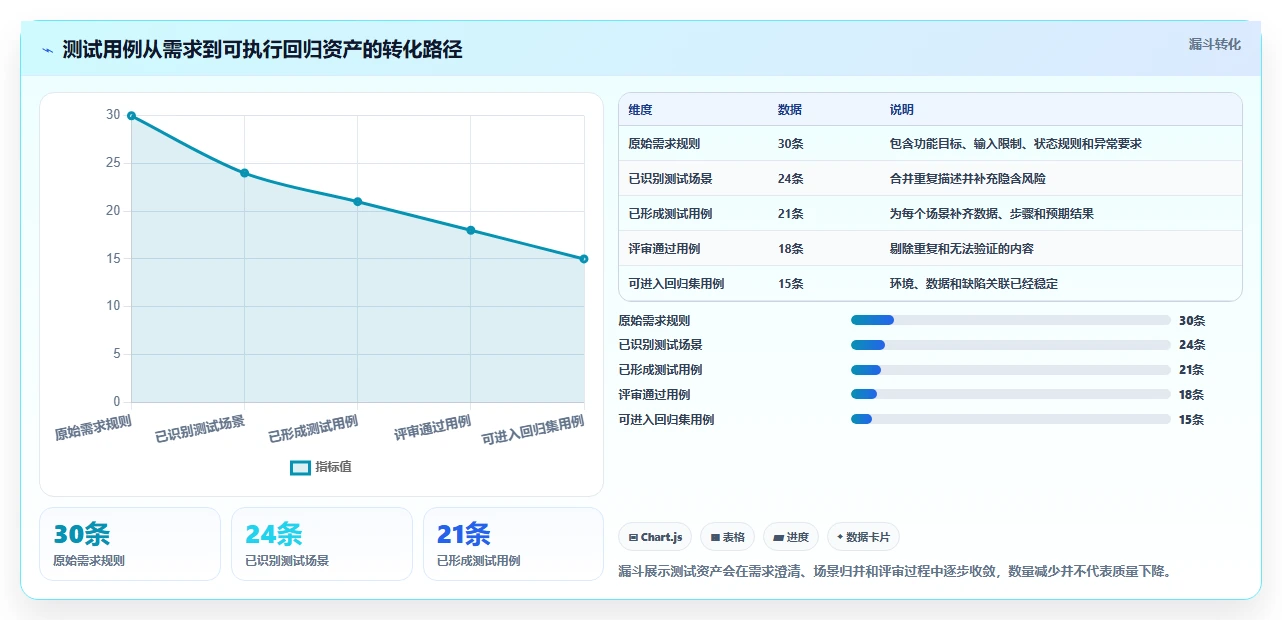Click the title 测试用例从需求到可执行回归资产的转化路径
The width and height of the screenshot is (1282, 620).
coord(262,50)
